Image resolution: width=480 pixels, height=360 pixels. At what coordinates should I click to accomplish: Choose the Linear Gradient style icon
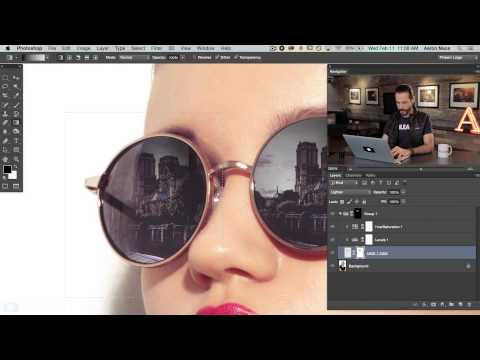click(60, 58)
